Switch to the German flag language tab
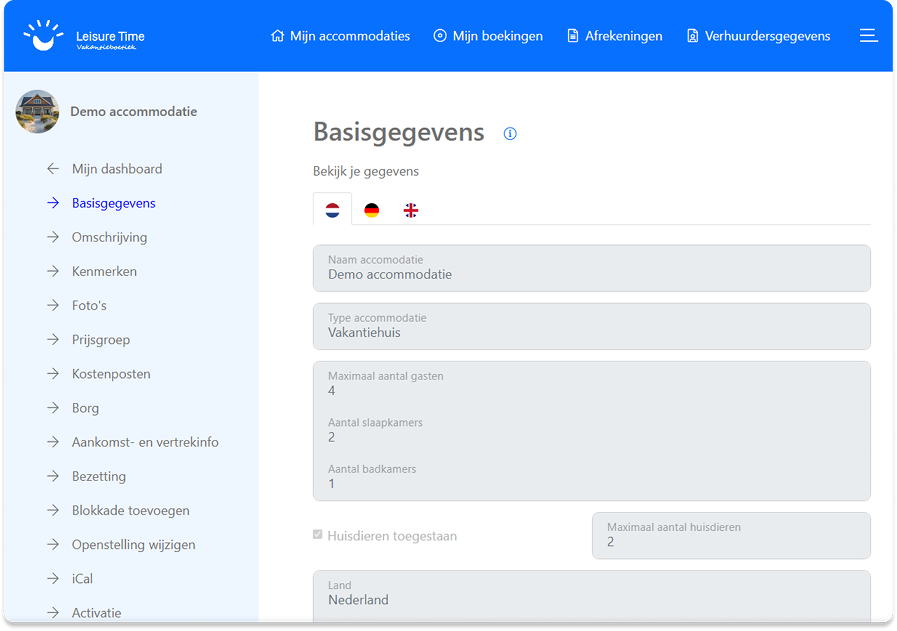Screen dimensions: 897x631 pos(371,209)
